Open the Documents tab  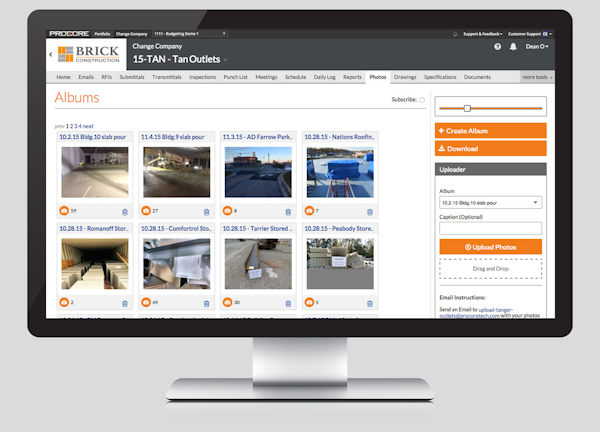click(477, 77)
